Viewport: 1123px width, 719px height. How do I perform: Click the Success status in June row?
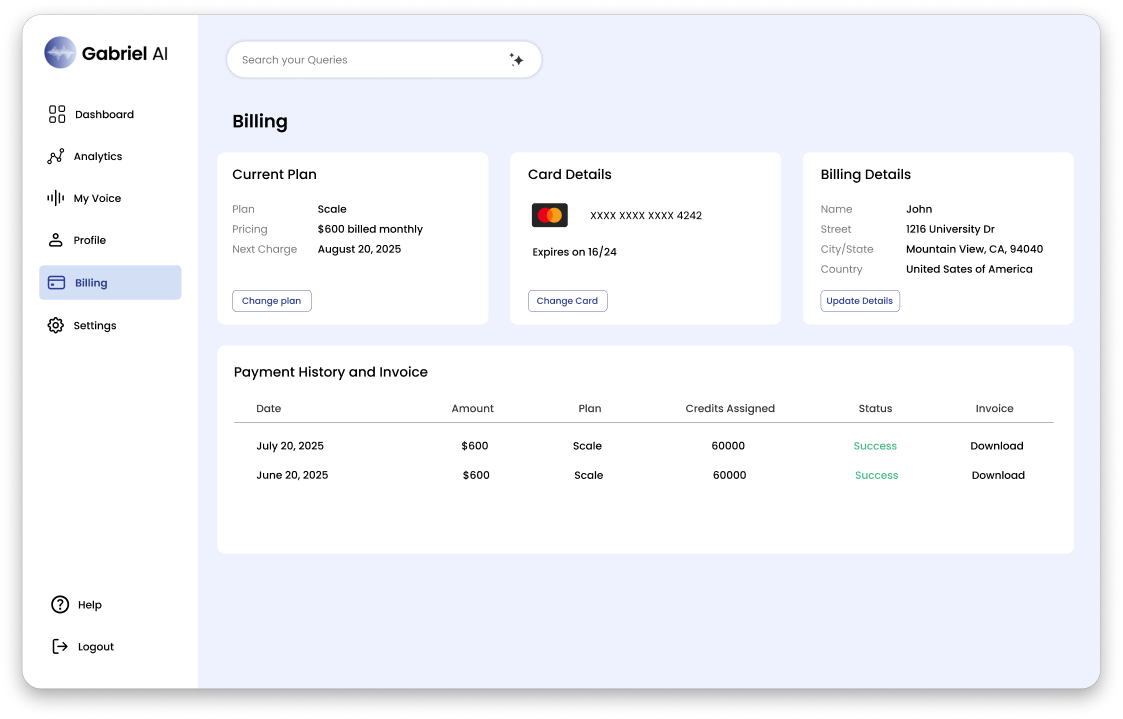(x=876, y=475)
